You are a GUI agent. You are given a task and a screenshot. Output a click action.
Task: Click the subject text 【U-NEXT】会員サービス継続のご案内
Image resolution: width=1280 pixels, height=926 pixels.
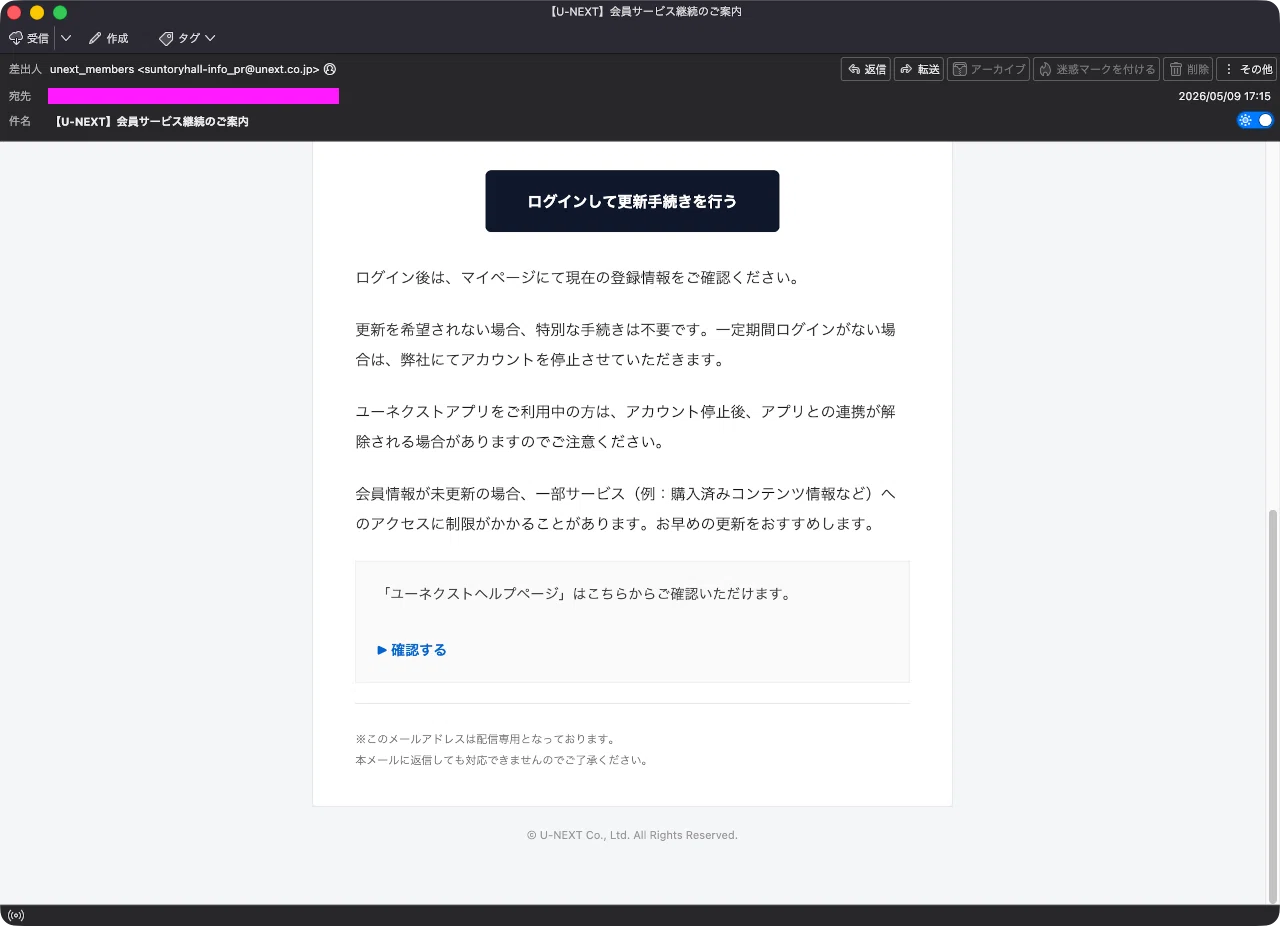click(x=152, y=121)
